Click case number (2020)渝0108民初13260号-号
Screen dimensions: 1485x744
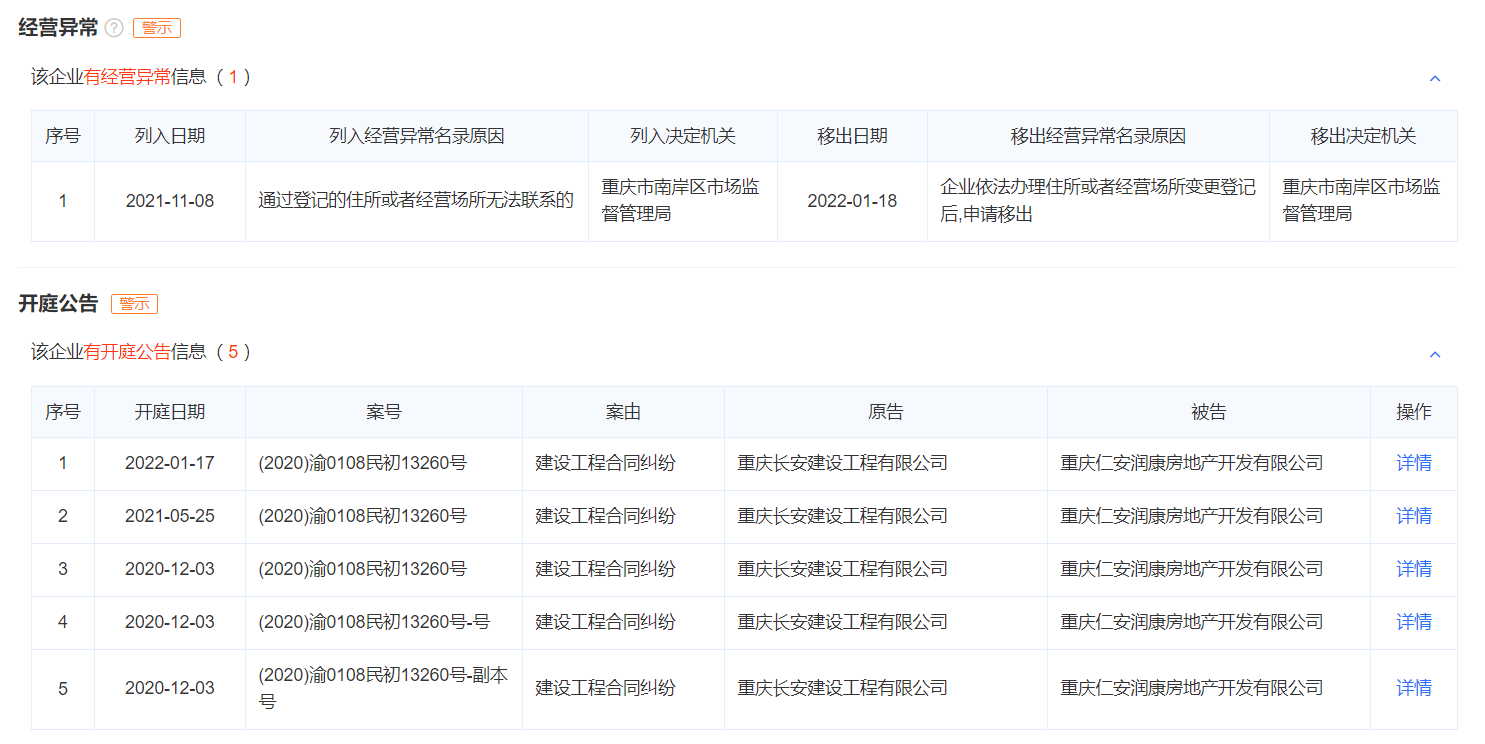pyautogui.click(x=374, y=622)
